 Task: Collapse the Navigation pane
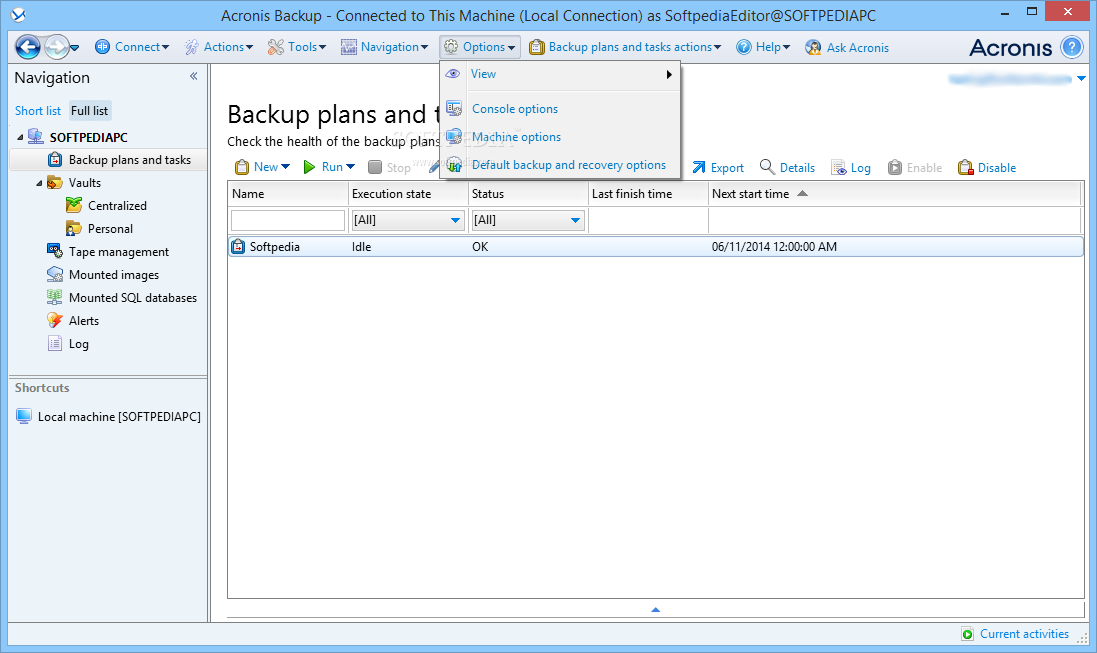(x=194, y=76)
